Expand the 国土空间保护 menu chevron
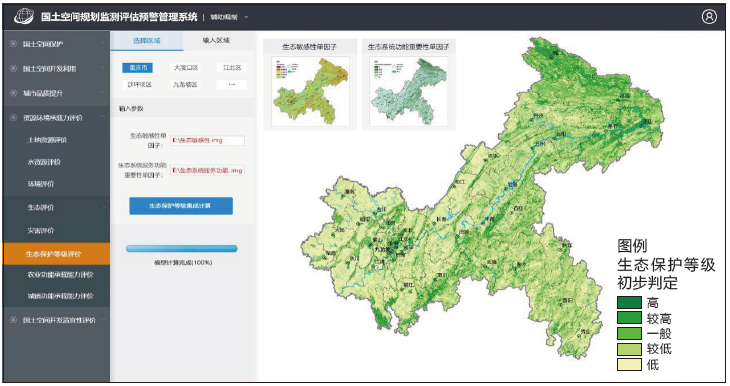730x386 pixels. (103, 44)
